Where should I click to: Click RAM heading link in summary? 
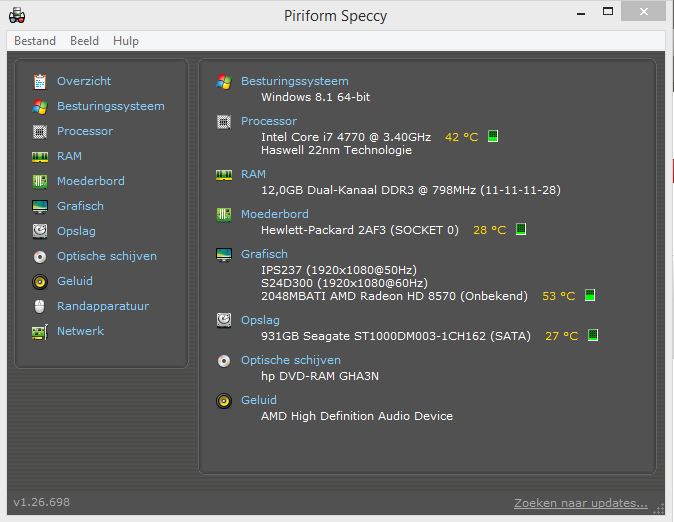(x=253, y=174)
